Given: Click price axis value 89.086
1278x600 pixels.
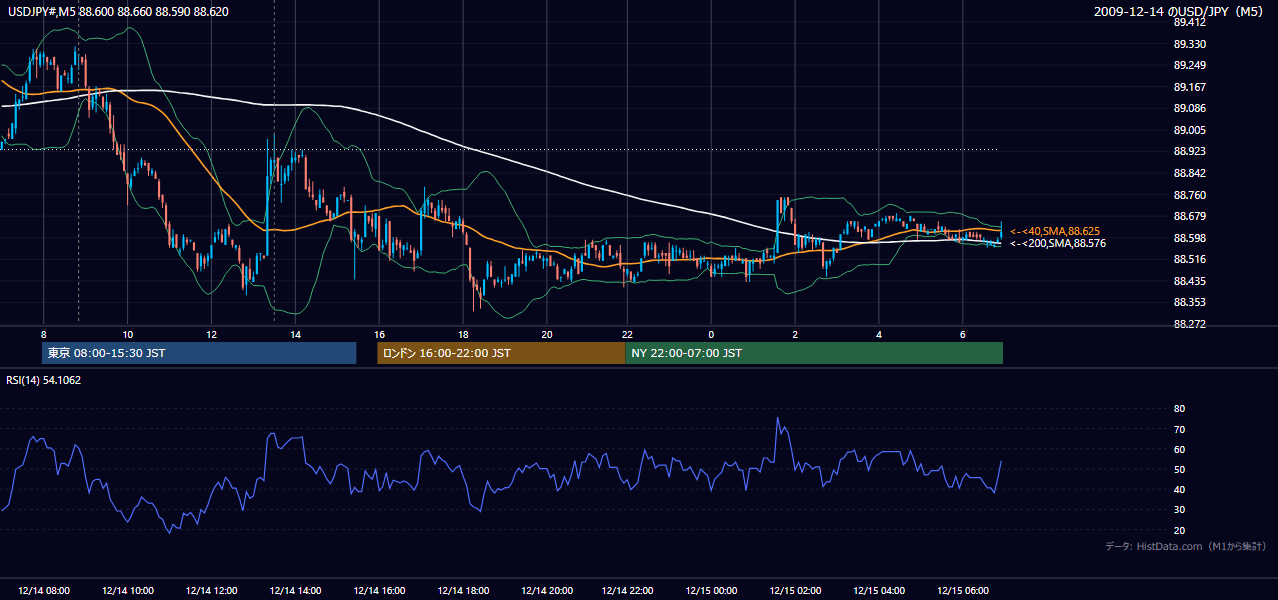Looking at the screenshot, I should [x=1189, y=108].
